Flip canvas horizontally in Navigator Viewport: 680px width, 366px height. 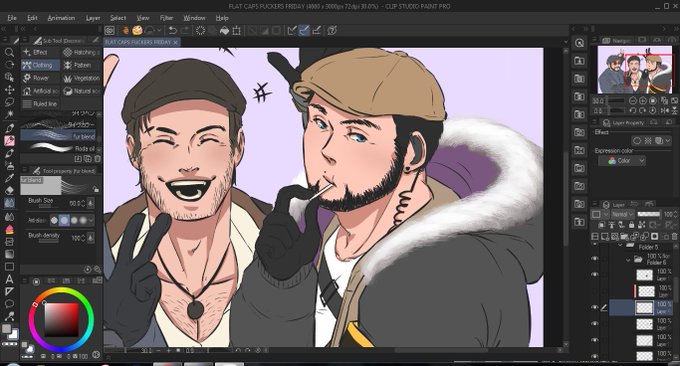(x=665, y=111)
